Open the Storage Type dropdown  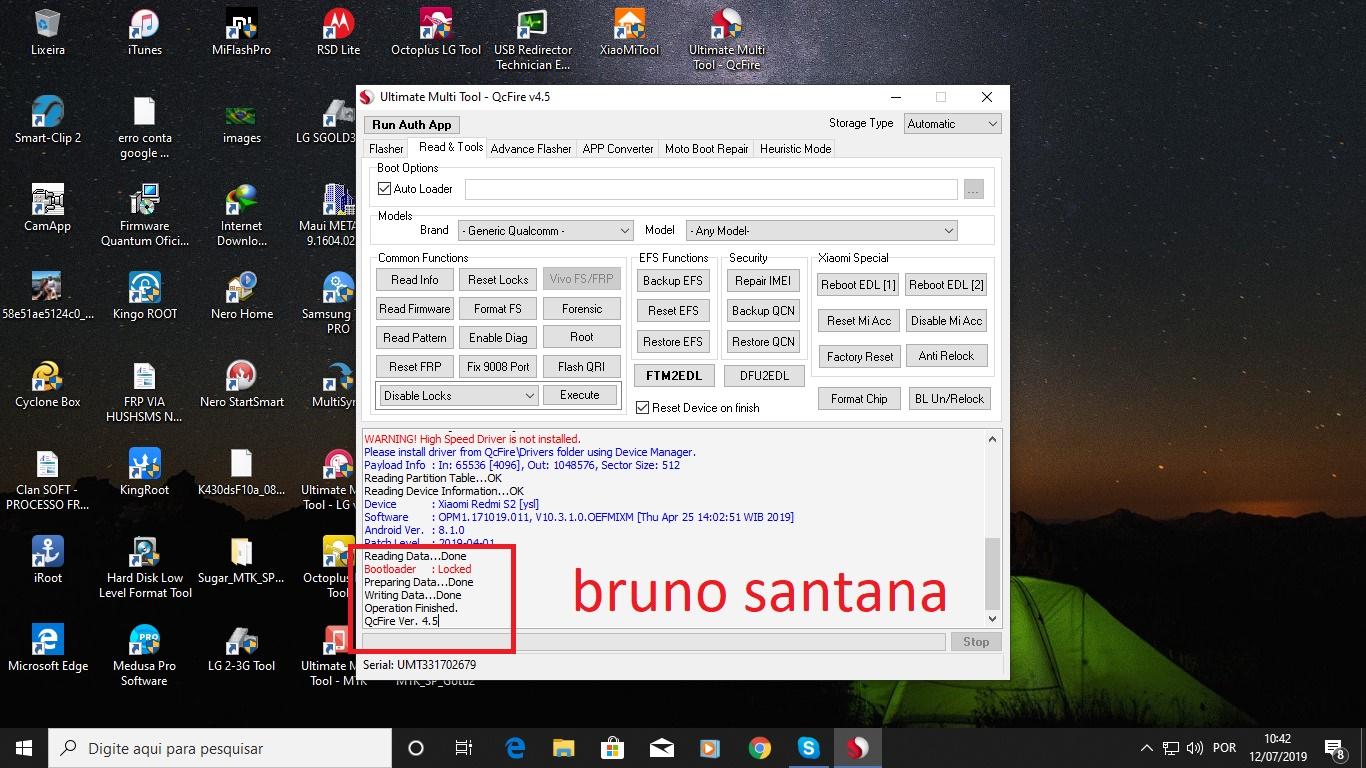point(952,124)
